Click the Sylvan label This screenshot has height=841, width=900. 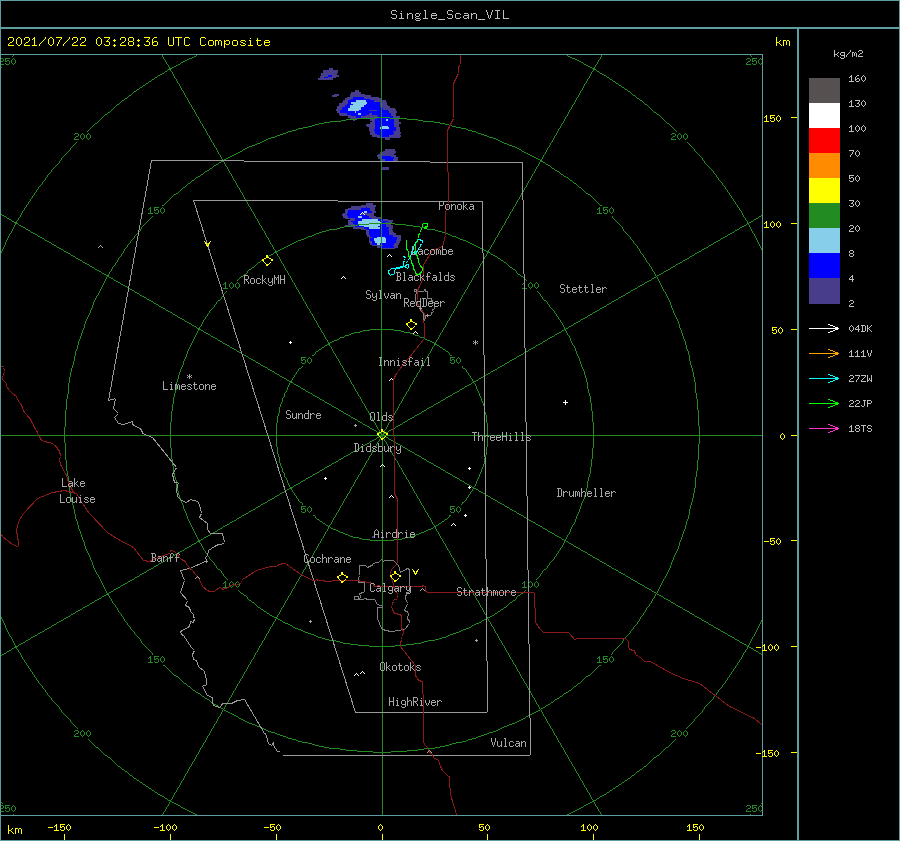coord(383,295)
